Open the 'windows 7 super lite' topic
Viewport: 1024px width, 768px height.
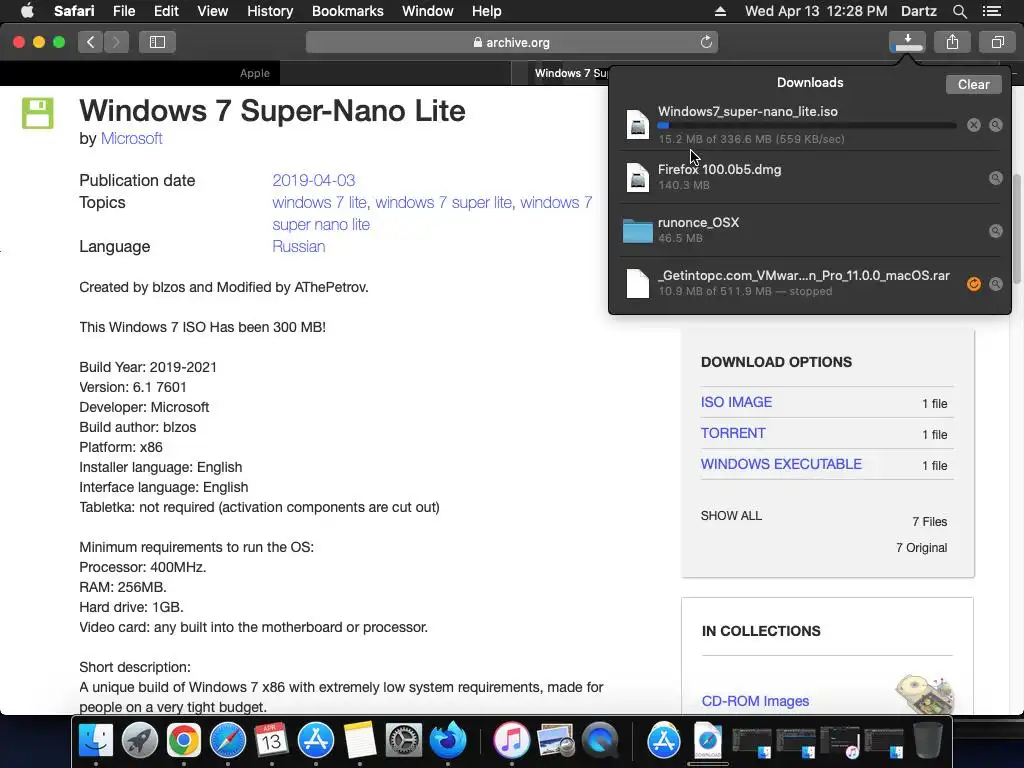(x=443, y=202)
